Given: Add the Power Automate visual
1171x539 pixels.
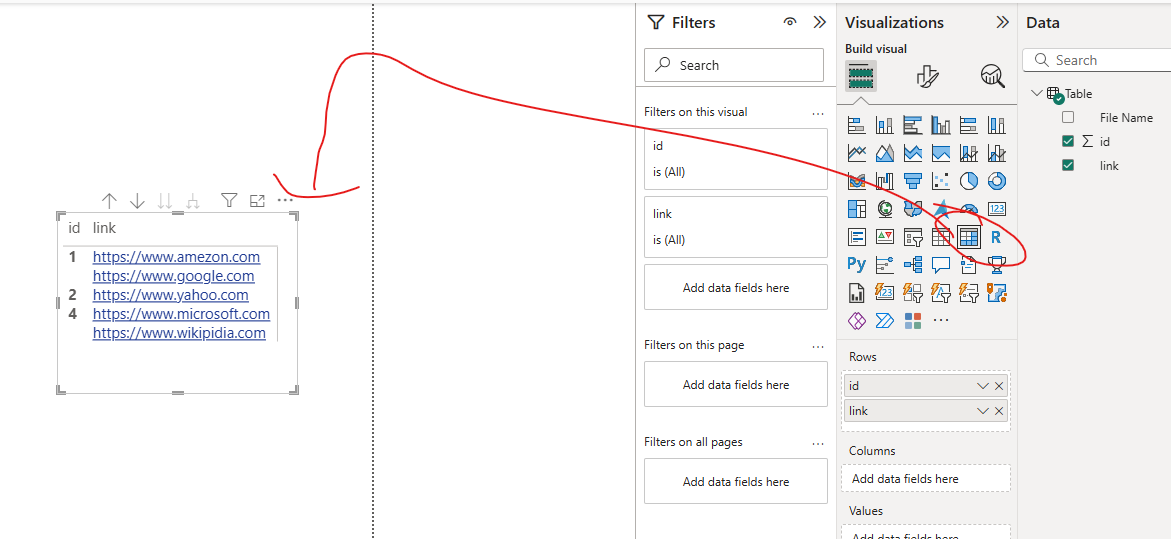Looking at the screenshot, I should 884,320.
